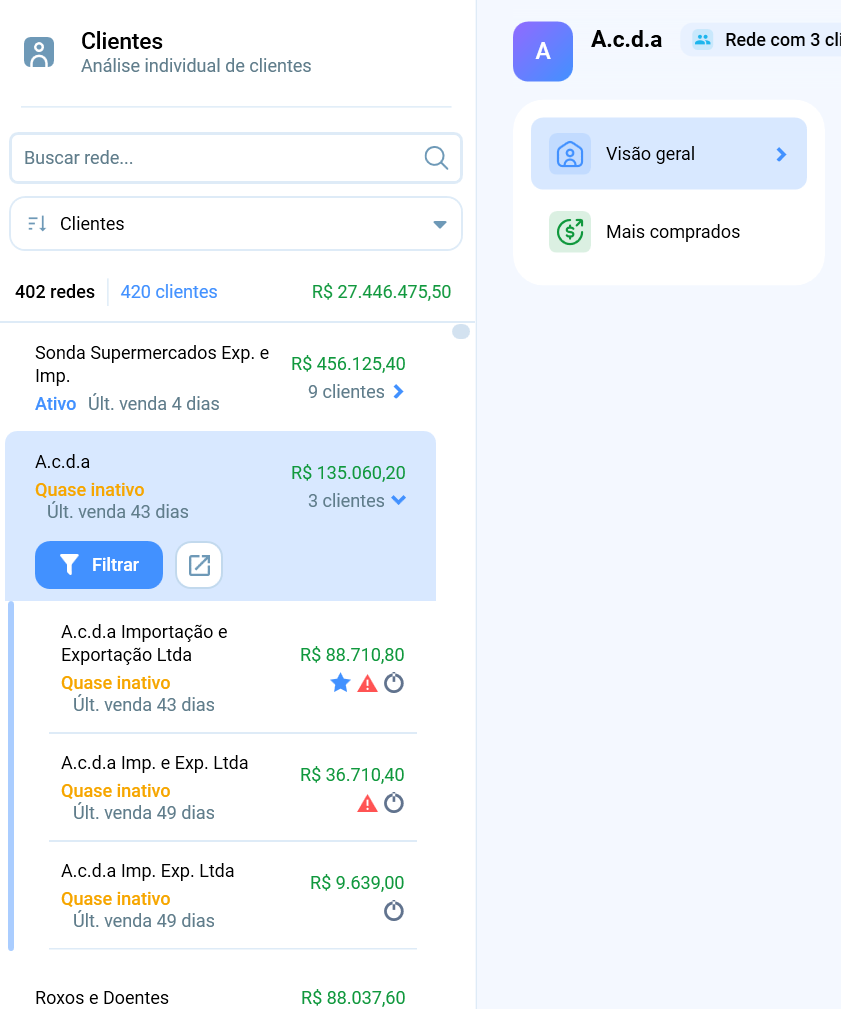841x1009 pixels.
Task: Click the list scrollbar thumb
Action: [461, 331]
